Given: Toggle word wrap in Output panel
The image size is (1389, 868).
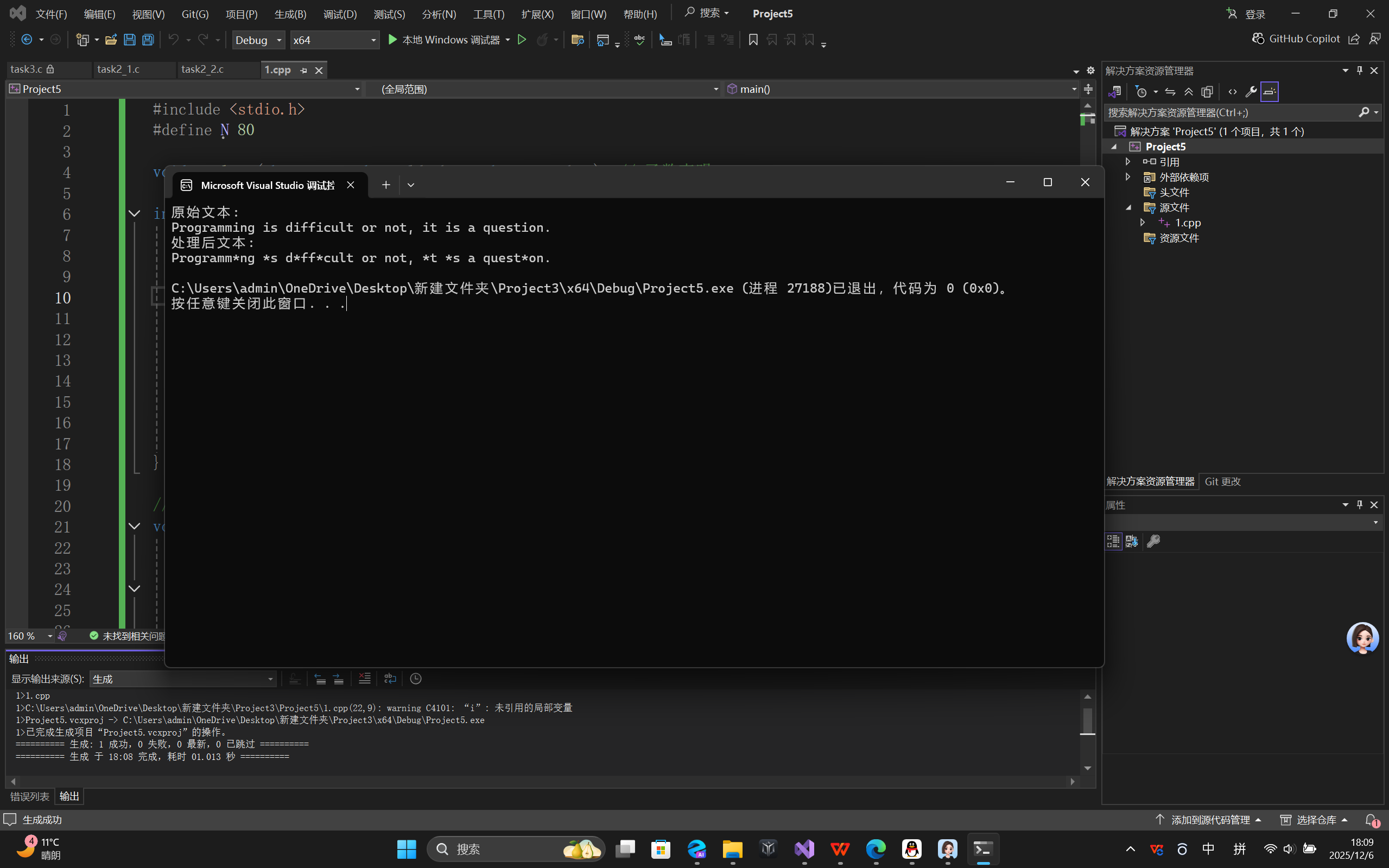Looking at the screenshot, I should point(390,679).
